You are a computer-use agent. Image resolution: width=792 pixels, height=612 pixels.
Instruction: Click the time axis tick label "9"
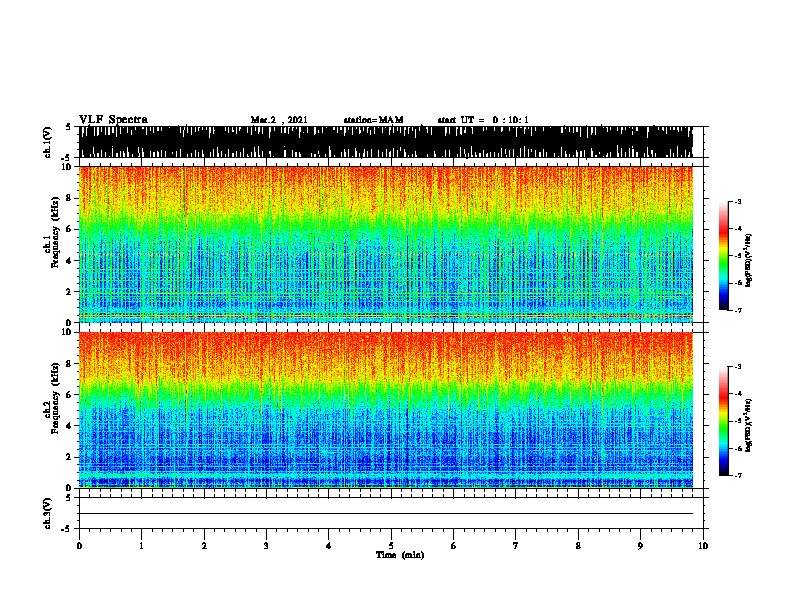tap(640, 546)
